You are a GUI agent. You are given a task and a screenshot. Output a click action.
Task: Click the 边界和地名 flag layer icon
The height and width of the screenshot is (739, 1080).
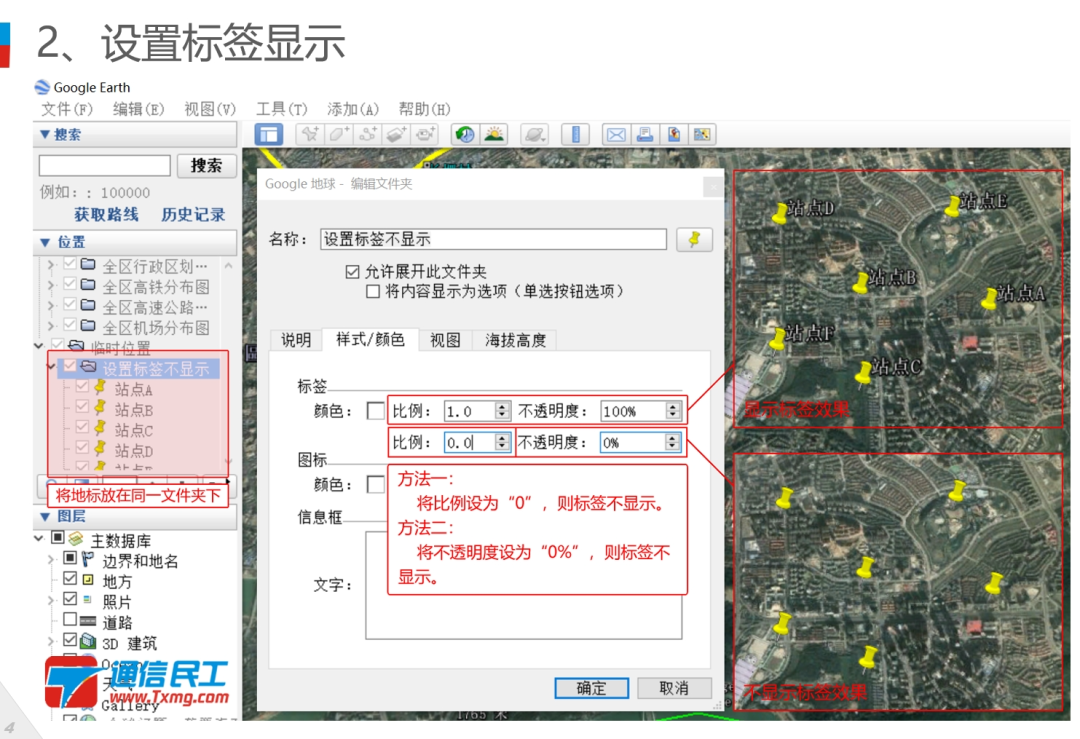88,559
